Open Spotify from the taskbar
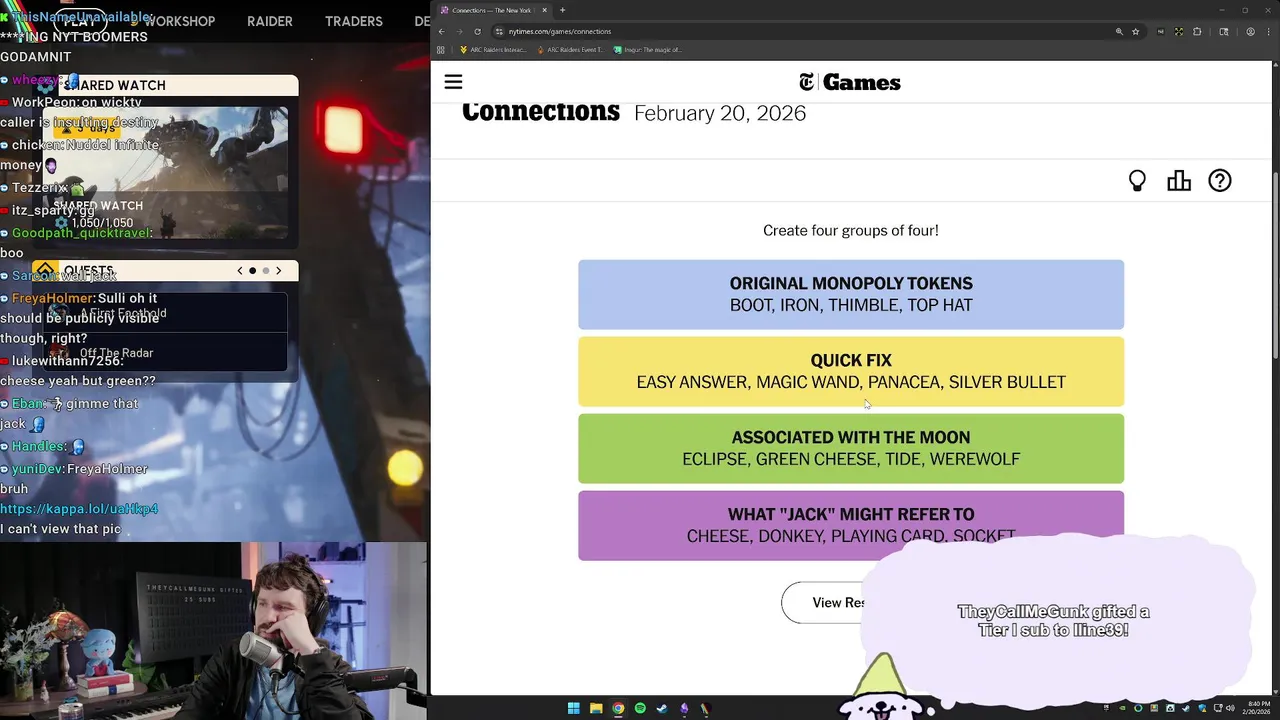 pos(640,709)
